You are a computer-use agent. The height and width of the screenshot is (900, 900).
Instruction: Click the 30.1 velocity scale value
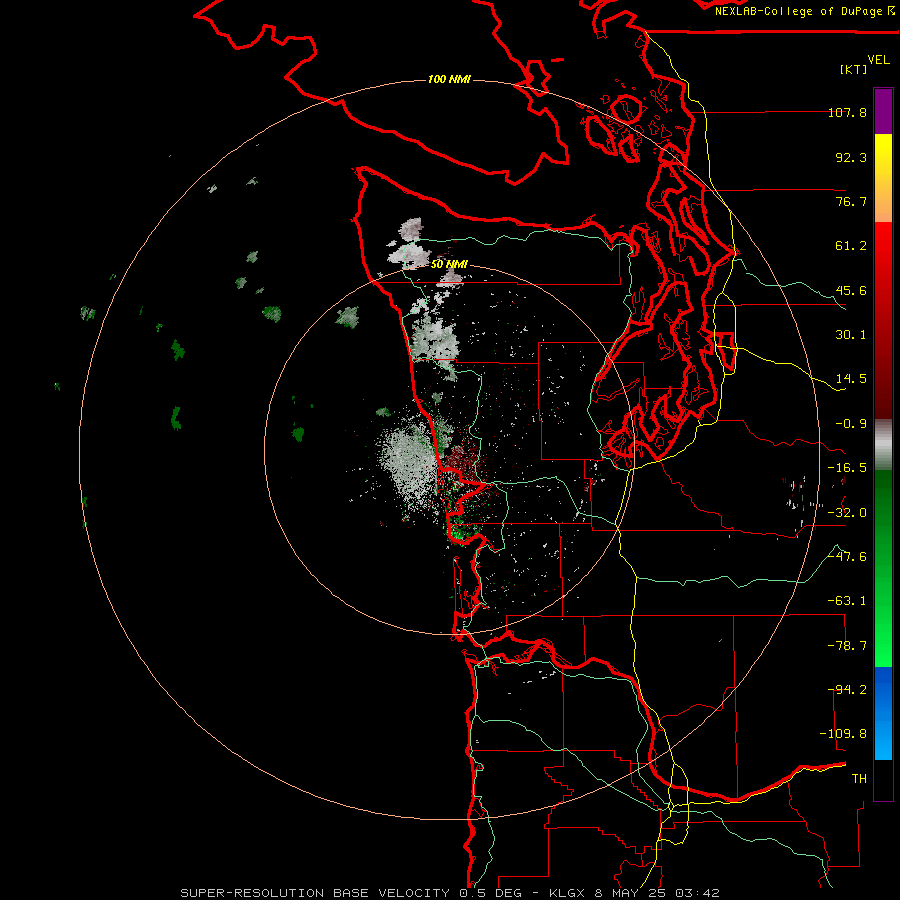point(851,335)
